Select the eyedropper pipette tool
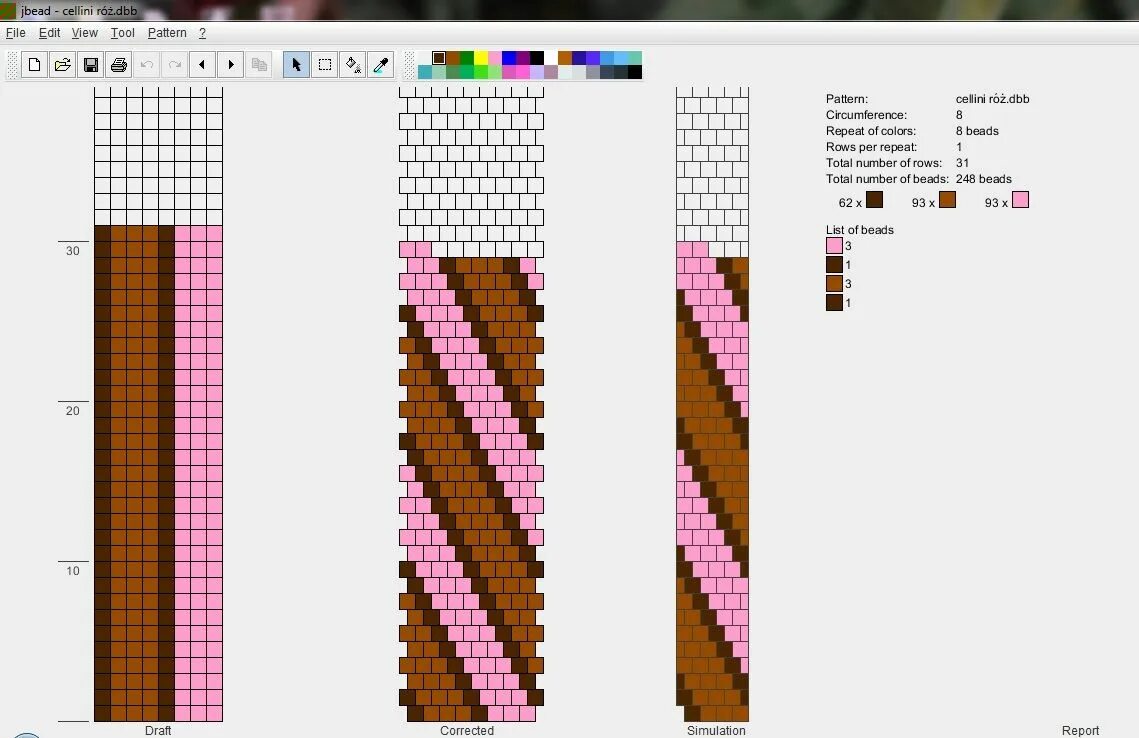The height and width of the screenshot is (738, 1139). pyautogui.click(x=381, y=65)
